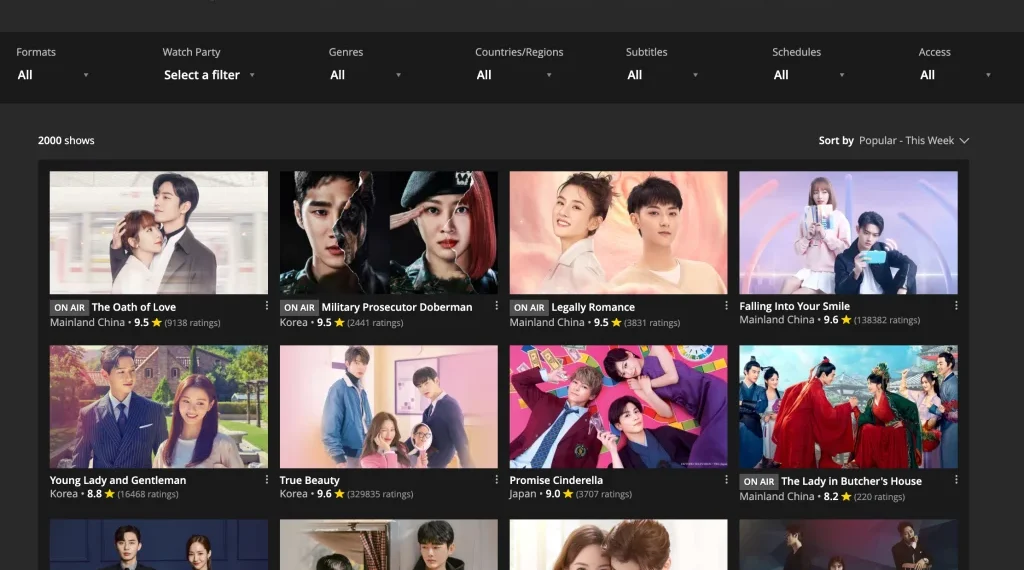Click '(138382 ratings)' under Falling Into Your Smile
The height and width of the screenshot is (570, 1024).
(x=887, y=320)
